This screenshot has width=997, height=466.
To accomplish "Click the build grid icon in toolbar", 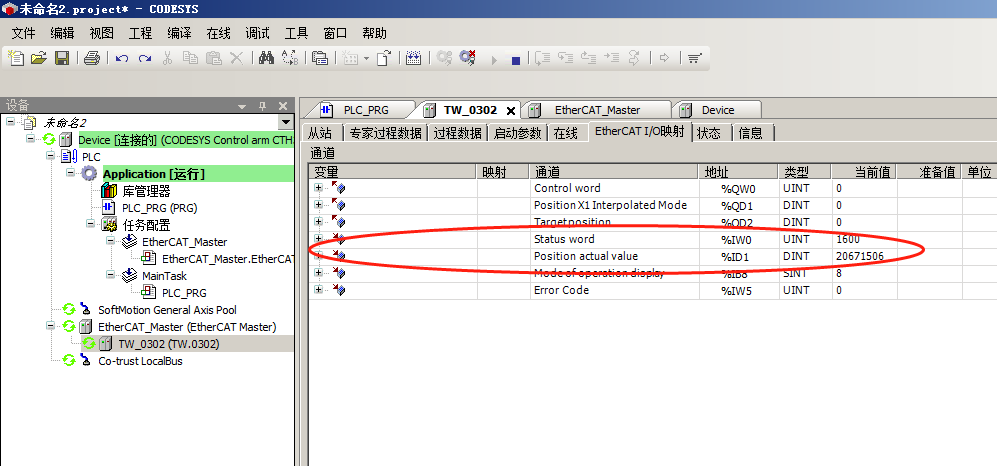I will pyautogui.click(x=414, y=58).
